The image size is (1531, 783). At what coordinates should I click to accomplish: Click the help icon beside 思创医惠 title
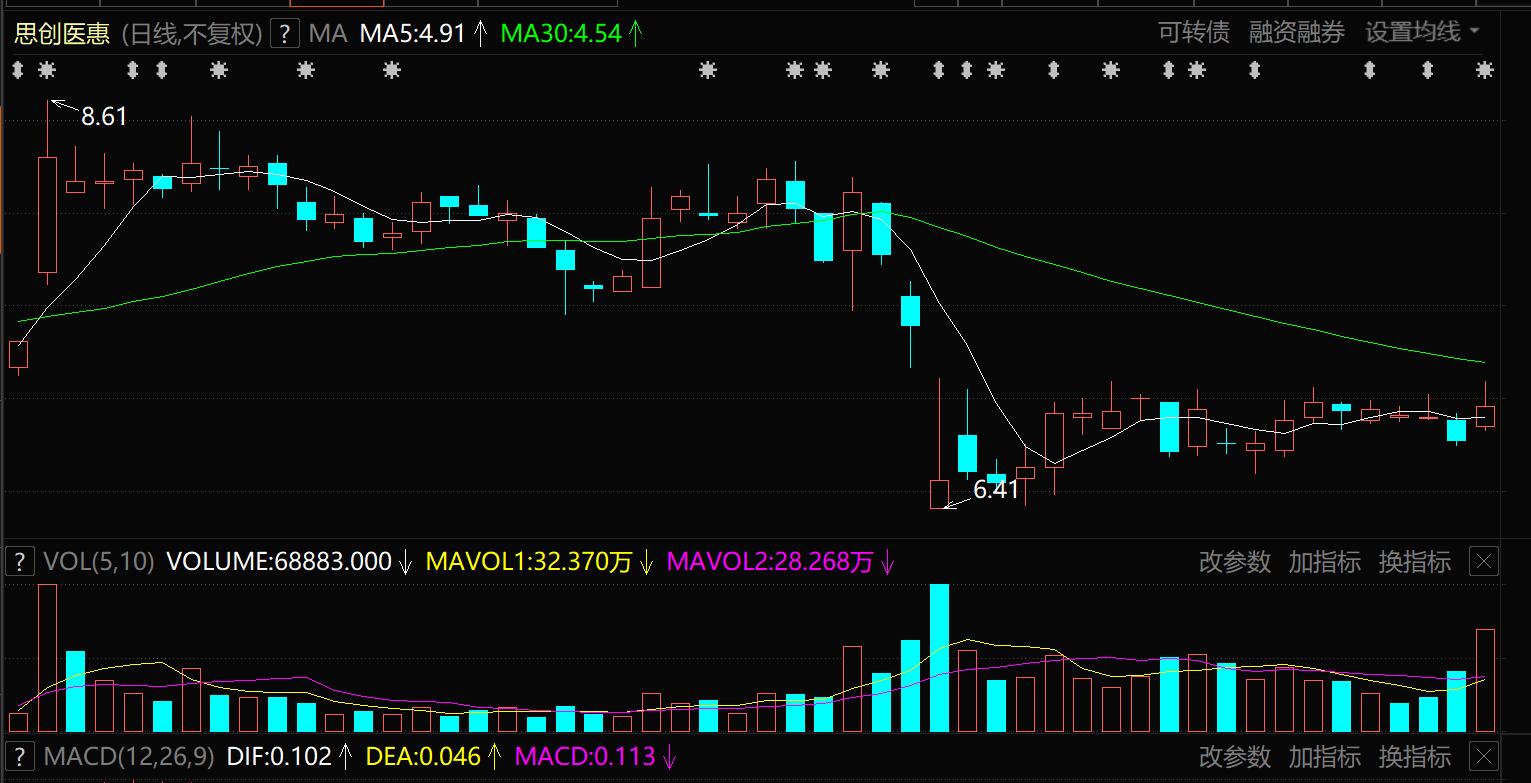285,34
